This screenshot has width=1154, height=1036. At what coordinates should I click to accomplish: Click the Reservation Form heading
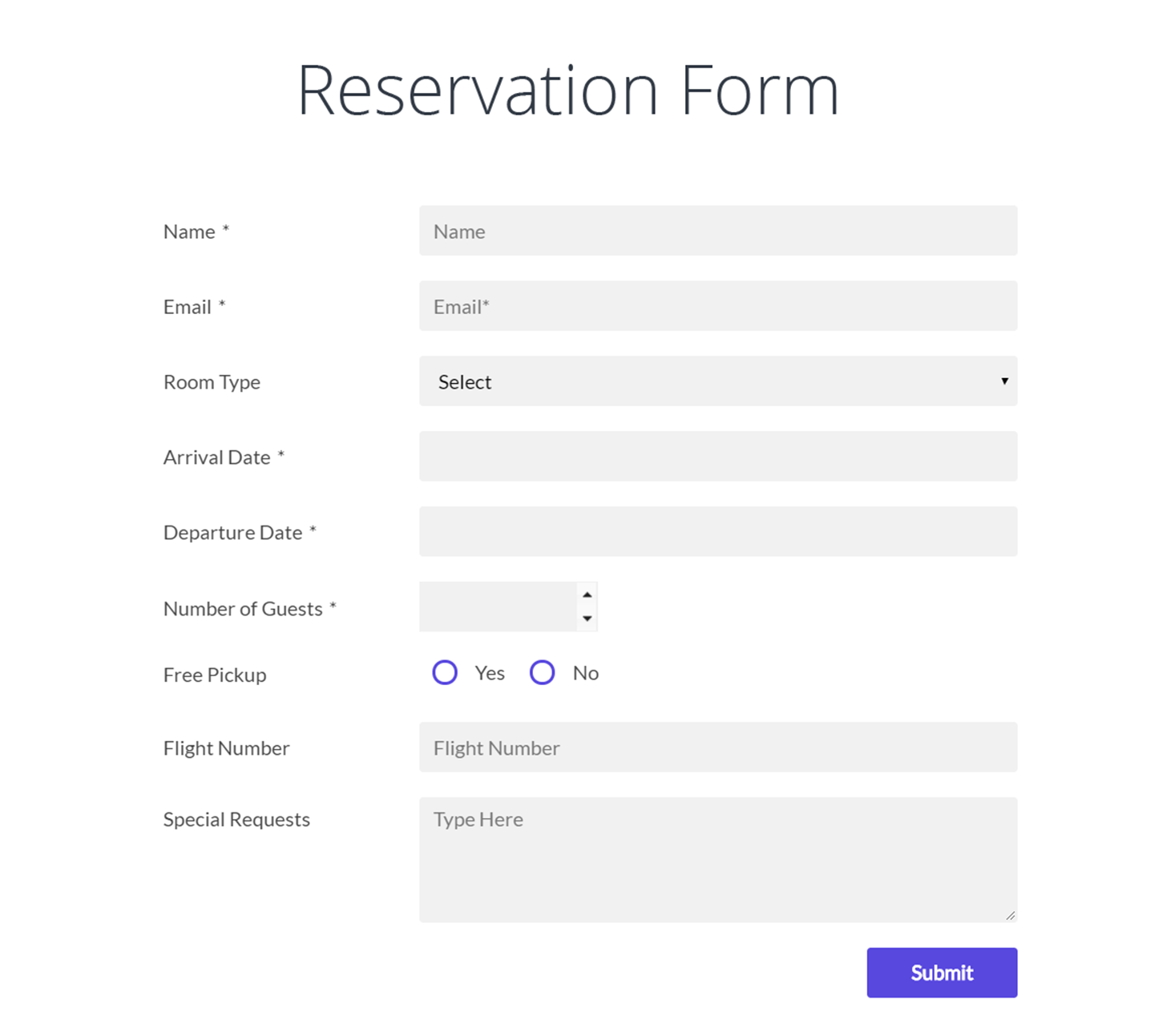568,90
